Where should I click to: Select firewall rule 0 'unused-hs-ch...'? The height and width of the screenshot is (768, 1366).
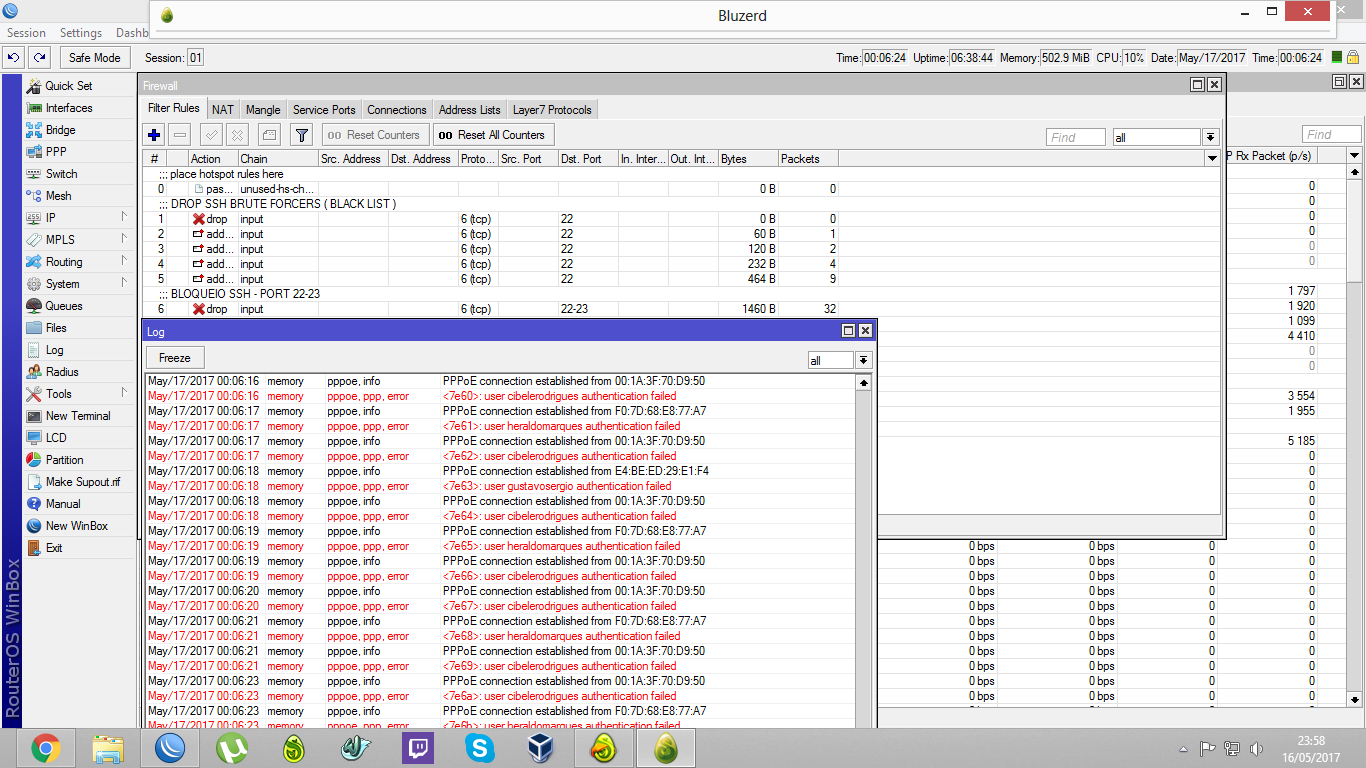point(680,189)
